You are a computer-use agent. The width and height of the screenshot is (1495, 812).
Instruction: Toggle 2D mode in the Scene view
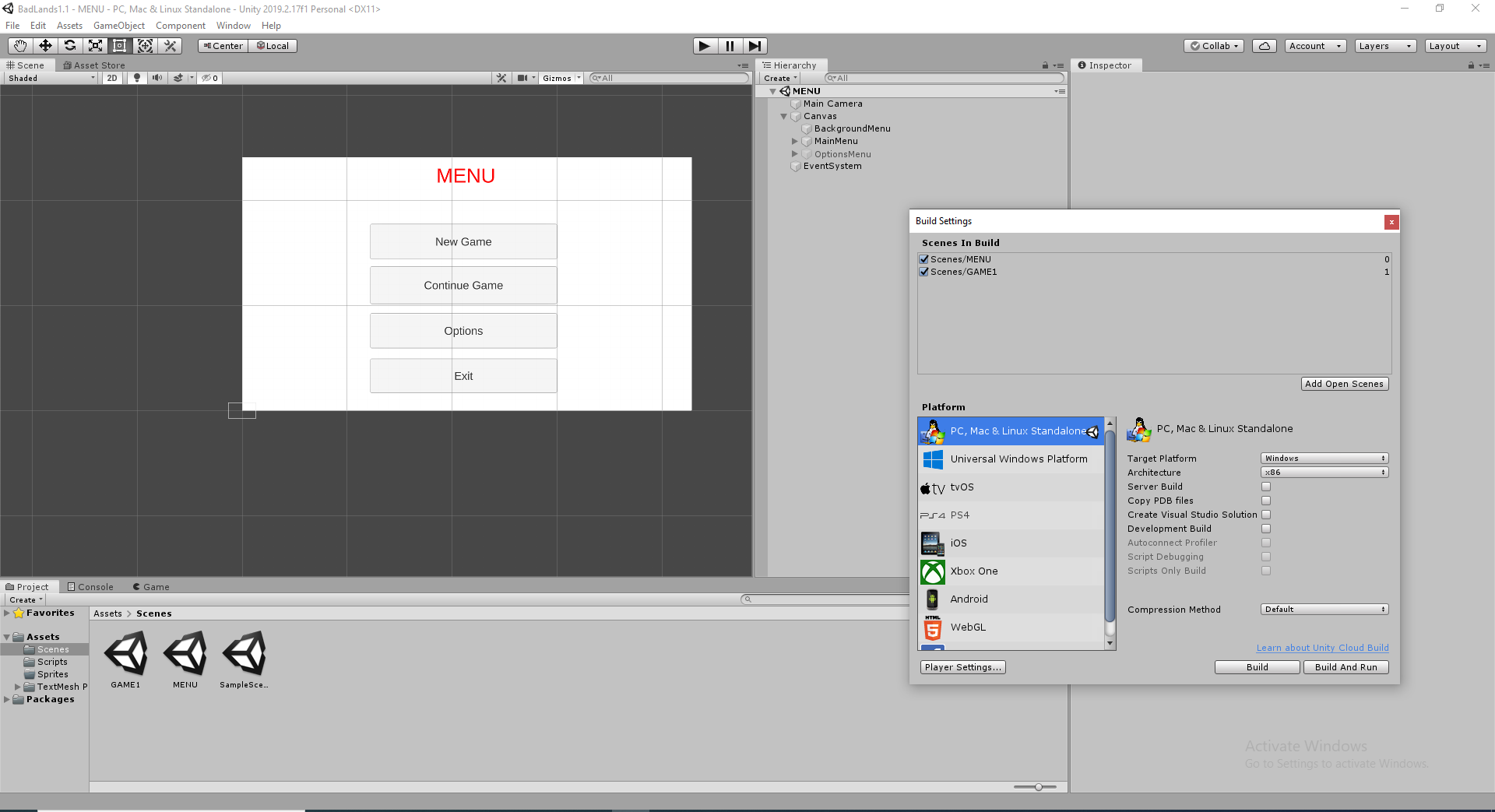click(x=111, y=77)
